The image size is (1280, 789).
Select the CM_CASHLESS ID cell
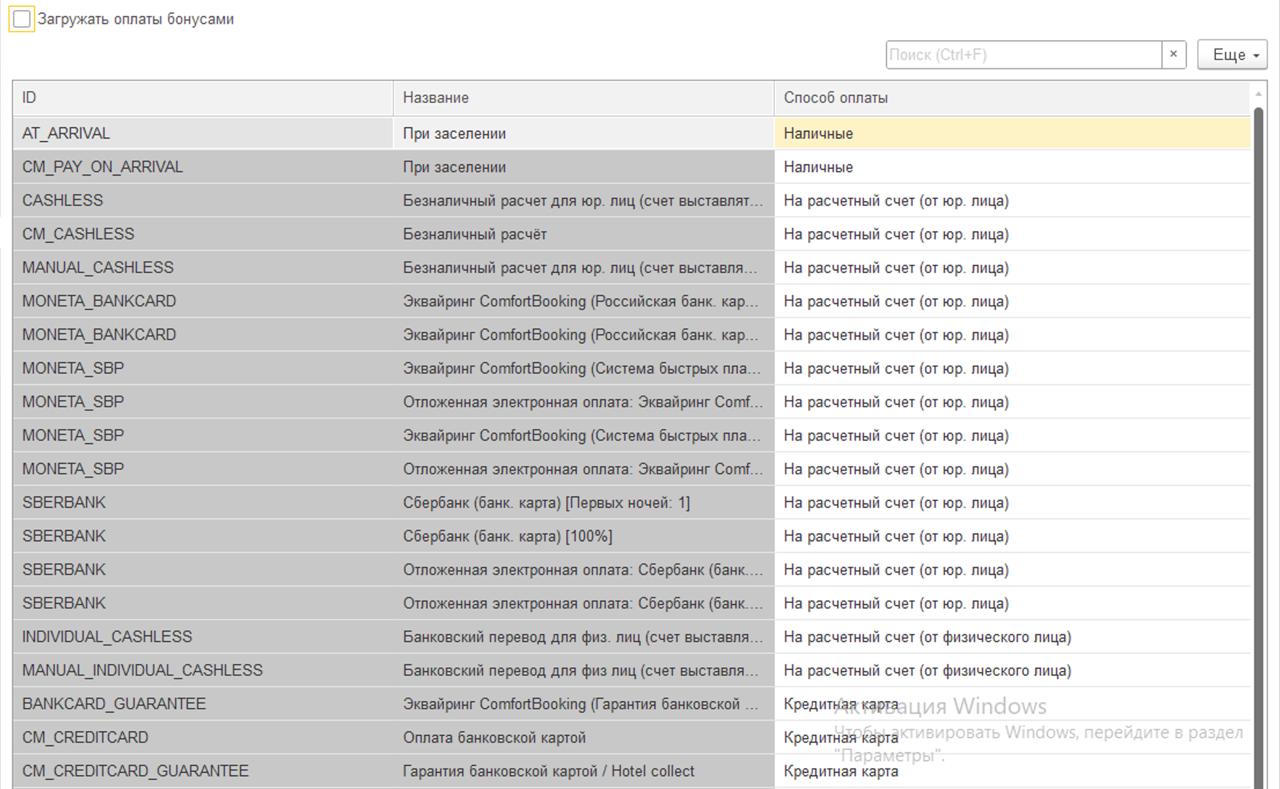(x=78, y=234)
